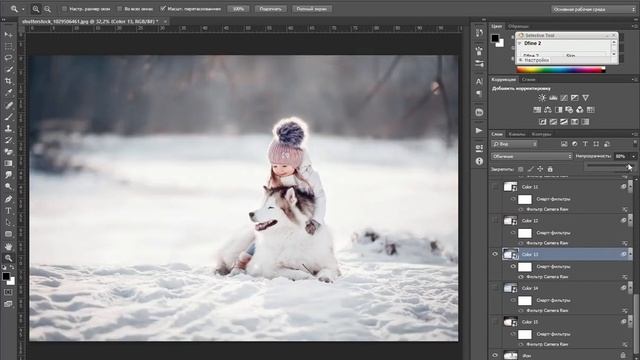Toggle Zoom All Windows checkbox
The image size is (640, 360).
coord(119,9)
